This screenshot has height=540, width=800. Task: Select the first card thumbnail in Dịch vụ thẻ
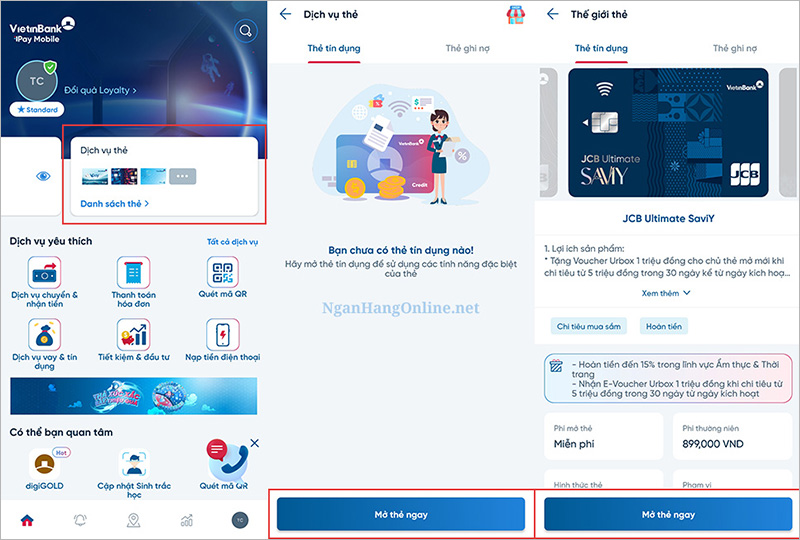[x=95, y=176]
